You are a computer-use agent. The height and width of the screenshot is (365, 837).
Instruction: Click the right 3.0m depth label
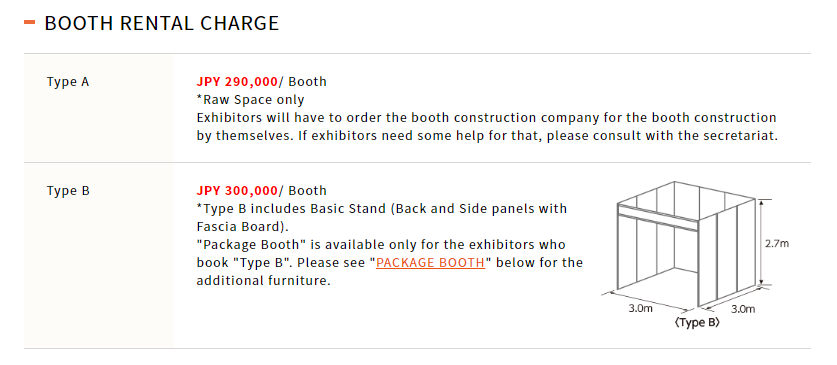point(743,309)
